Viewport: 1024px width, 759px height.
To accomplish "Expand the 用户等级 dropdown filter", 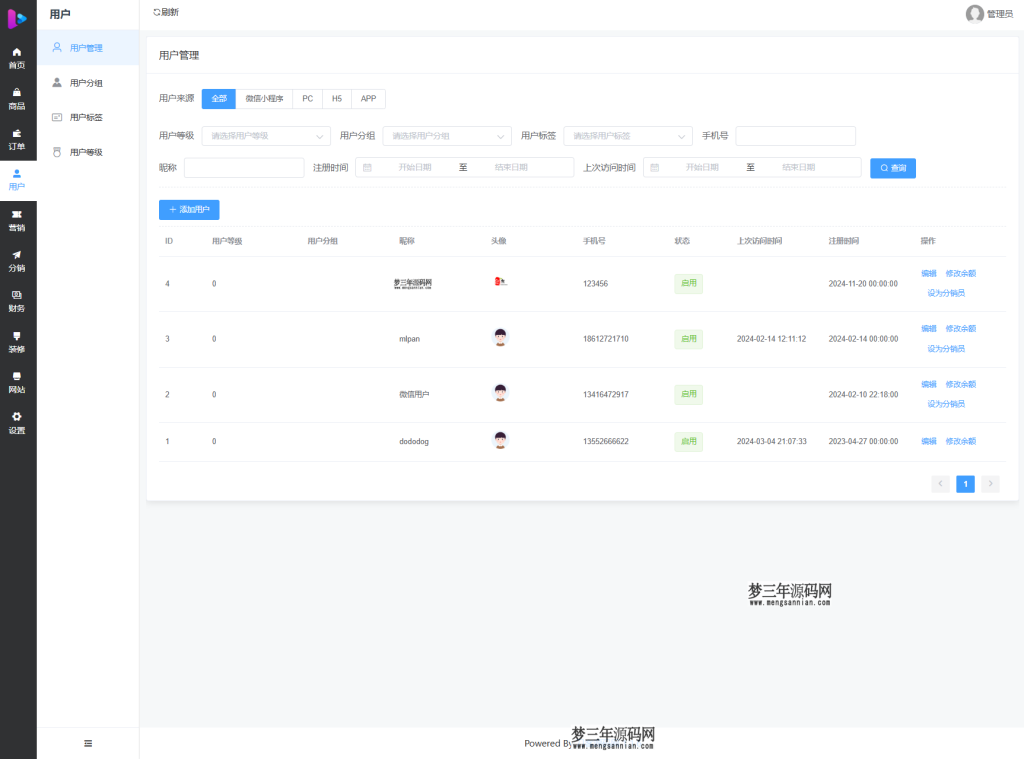I will (266, 136).
